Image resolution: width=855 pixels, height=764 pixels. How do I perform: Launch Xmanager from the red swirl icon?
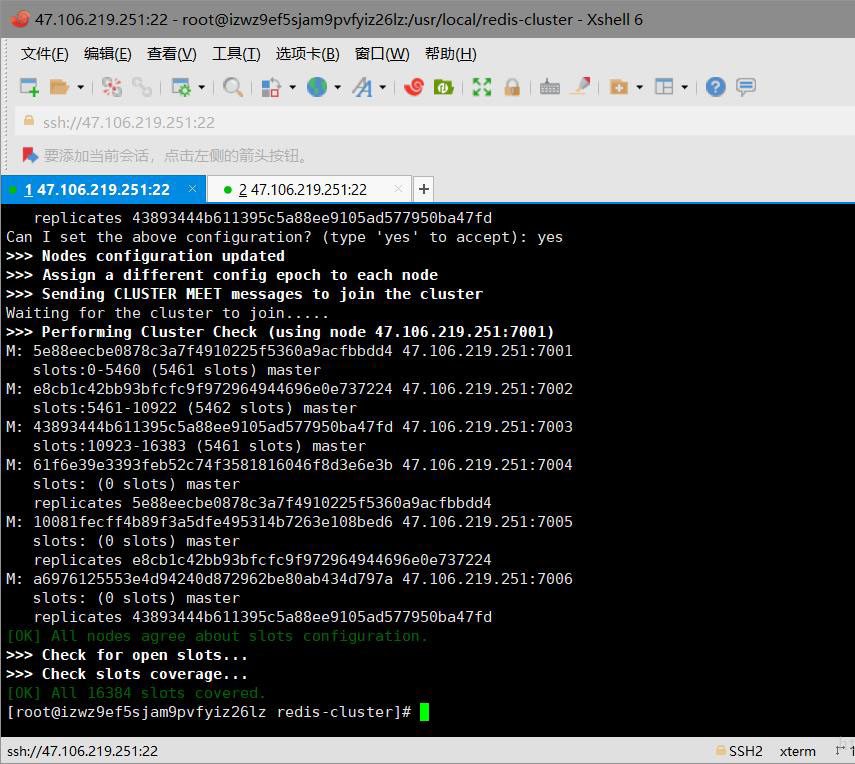[414, 87]
